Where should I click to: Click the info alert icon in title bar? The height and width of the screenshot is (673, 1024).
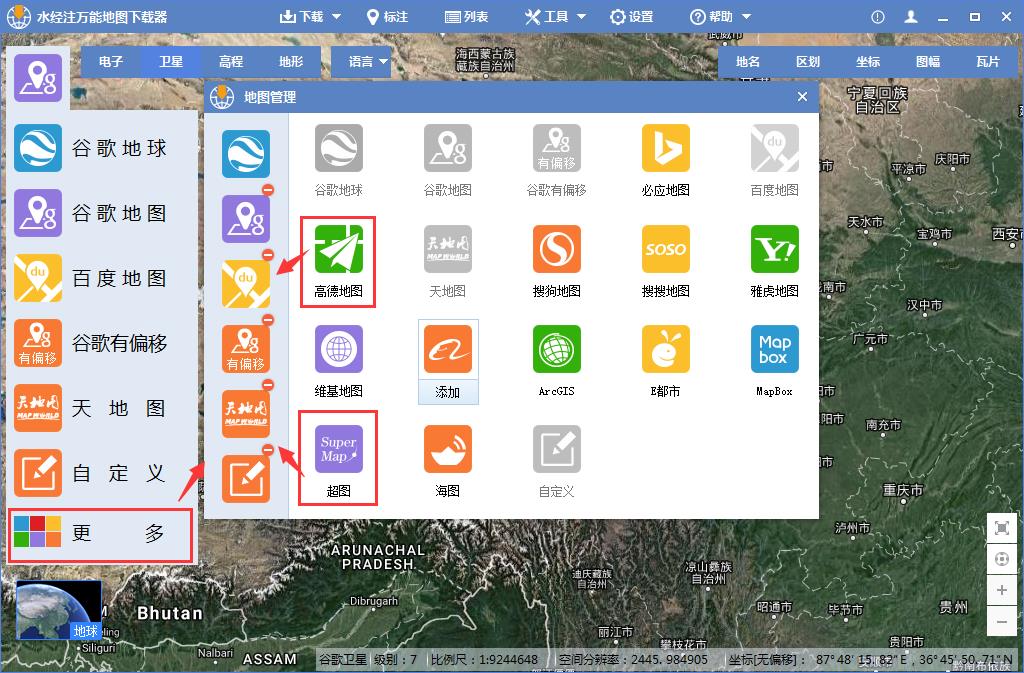pyautogui.click(x=878, y=17)
